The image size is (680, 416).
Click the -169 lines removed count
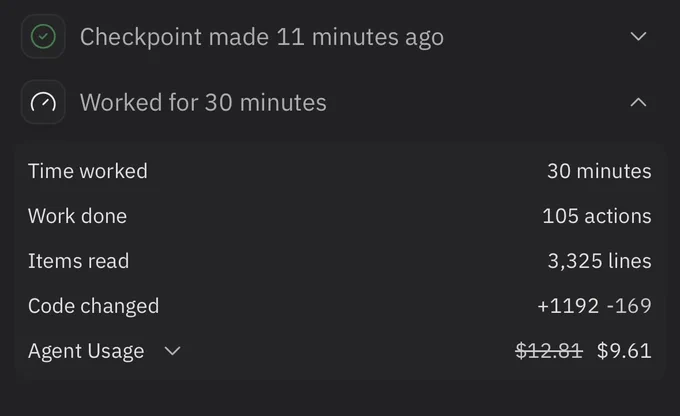(629, 306)
